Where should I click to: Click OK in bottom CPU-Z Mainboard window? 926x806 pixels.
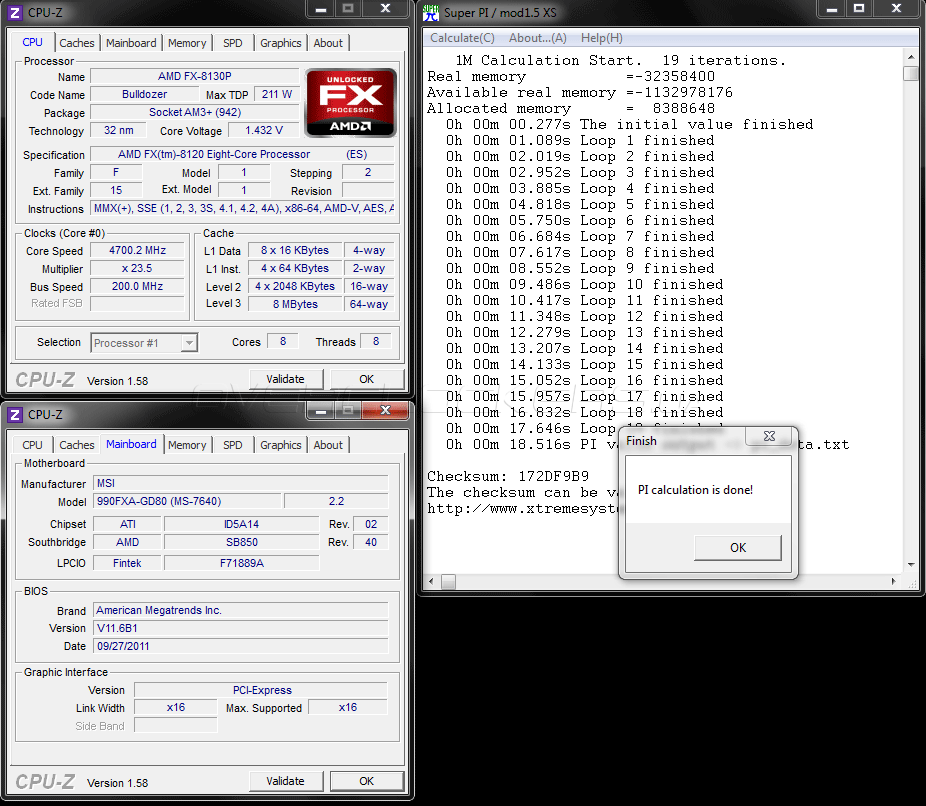tap(367, 781)
